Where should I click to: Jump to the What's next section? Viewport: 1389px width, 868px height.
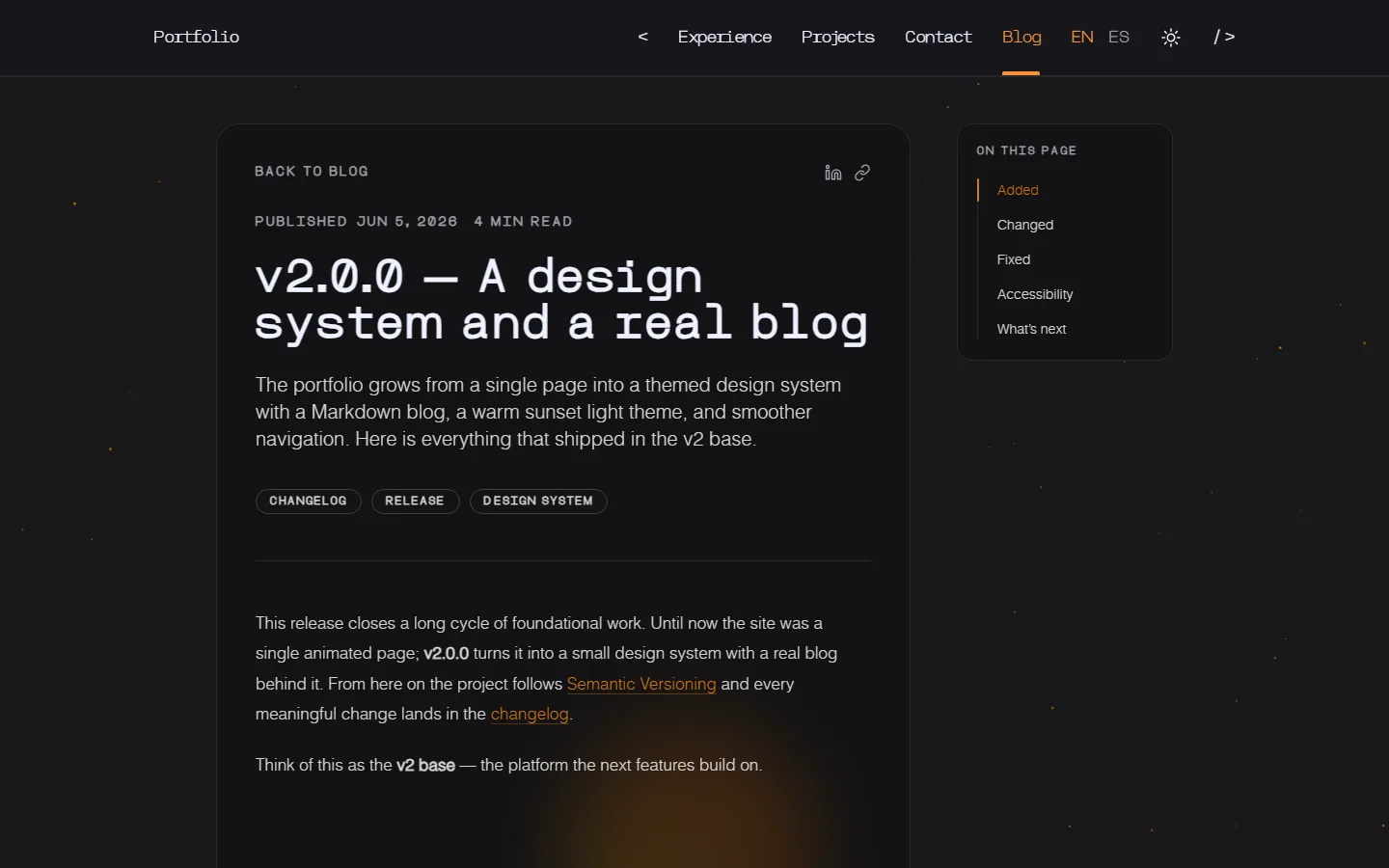coord(1031,329)
